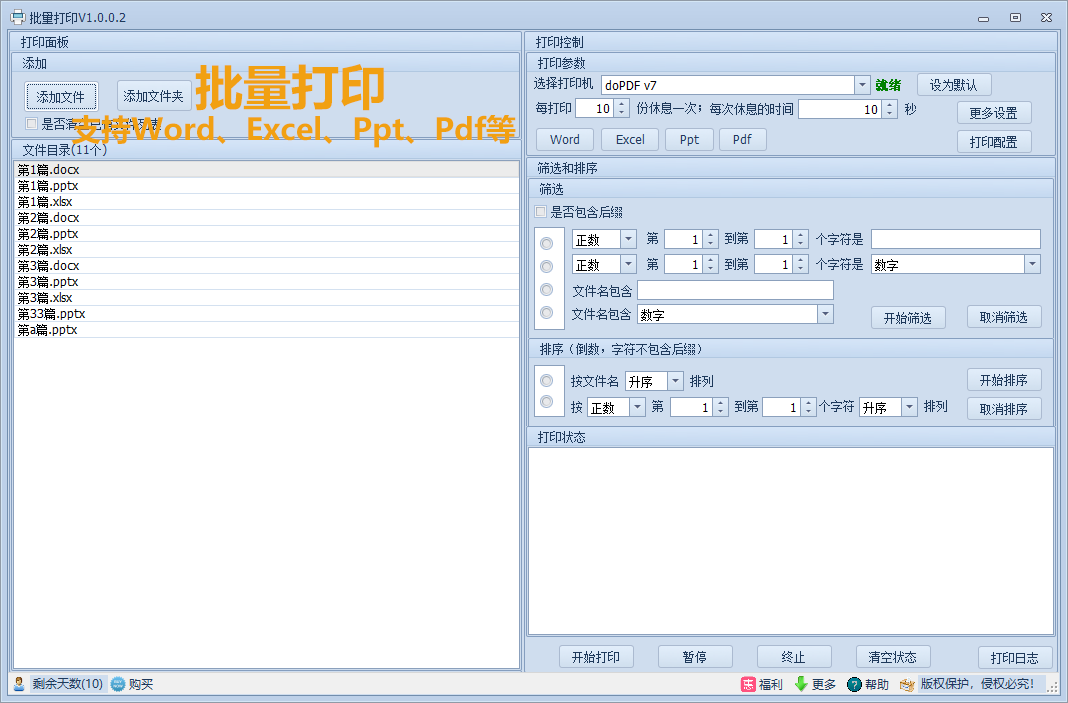Viewport: 1068px width, 703px height.
Task: Open the printer selection dropdown doPDF v7
Action: click(x=862, y=85)
